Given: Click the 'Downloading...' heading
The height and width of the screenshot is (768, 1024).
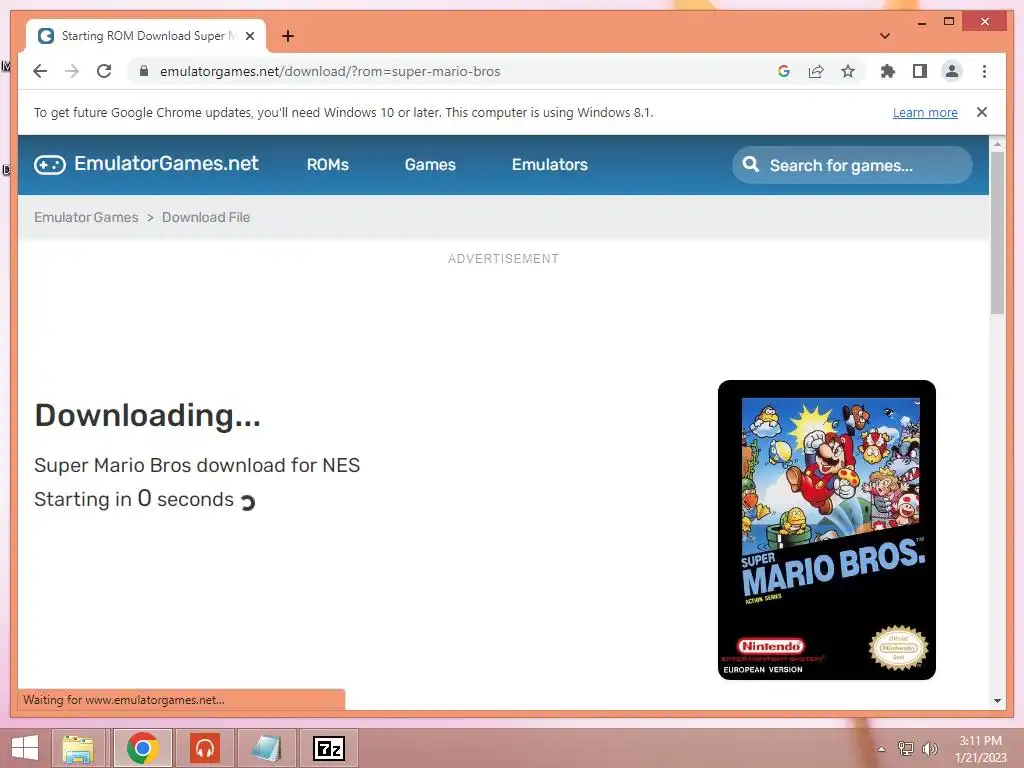Looking at the screenshot, I should tap(148, 415).
